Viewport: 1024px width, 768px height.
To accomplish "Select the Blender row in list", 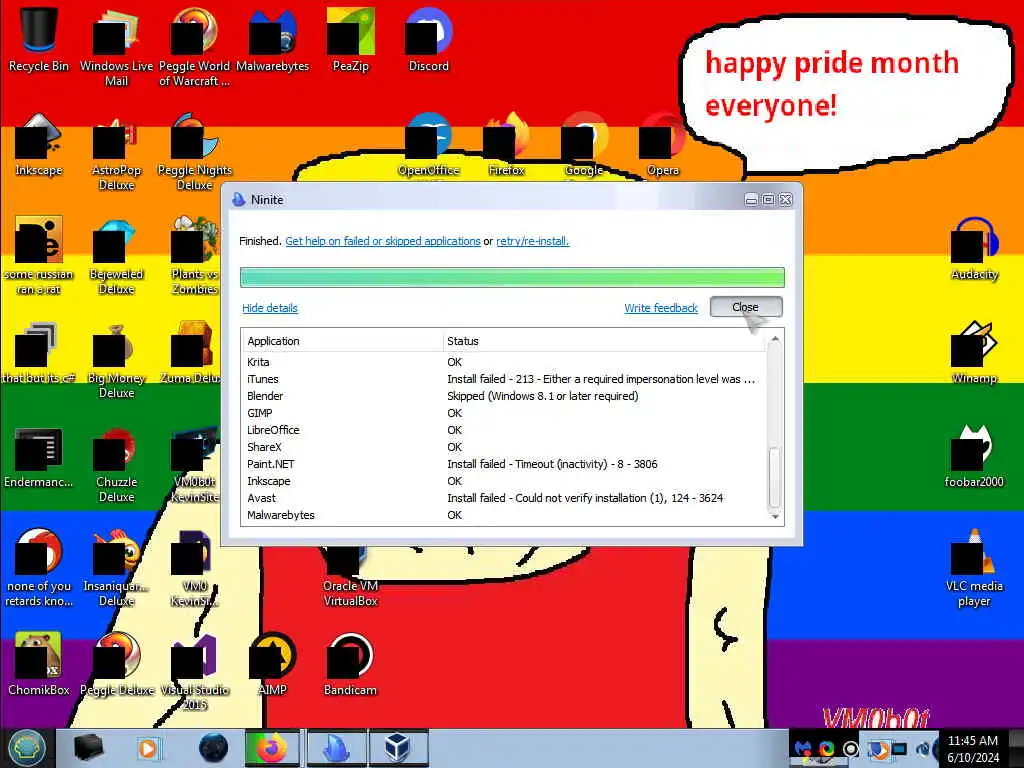I will tap(504, 396).
